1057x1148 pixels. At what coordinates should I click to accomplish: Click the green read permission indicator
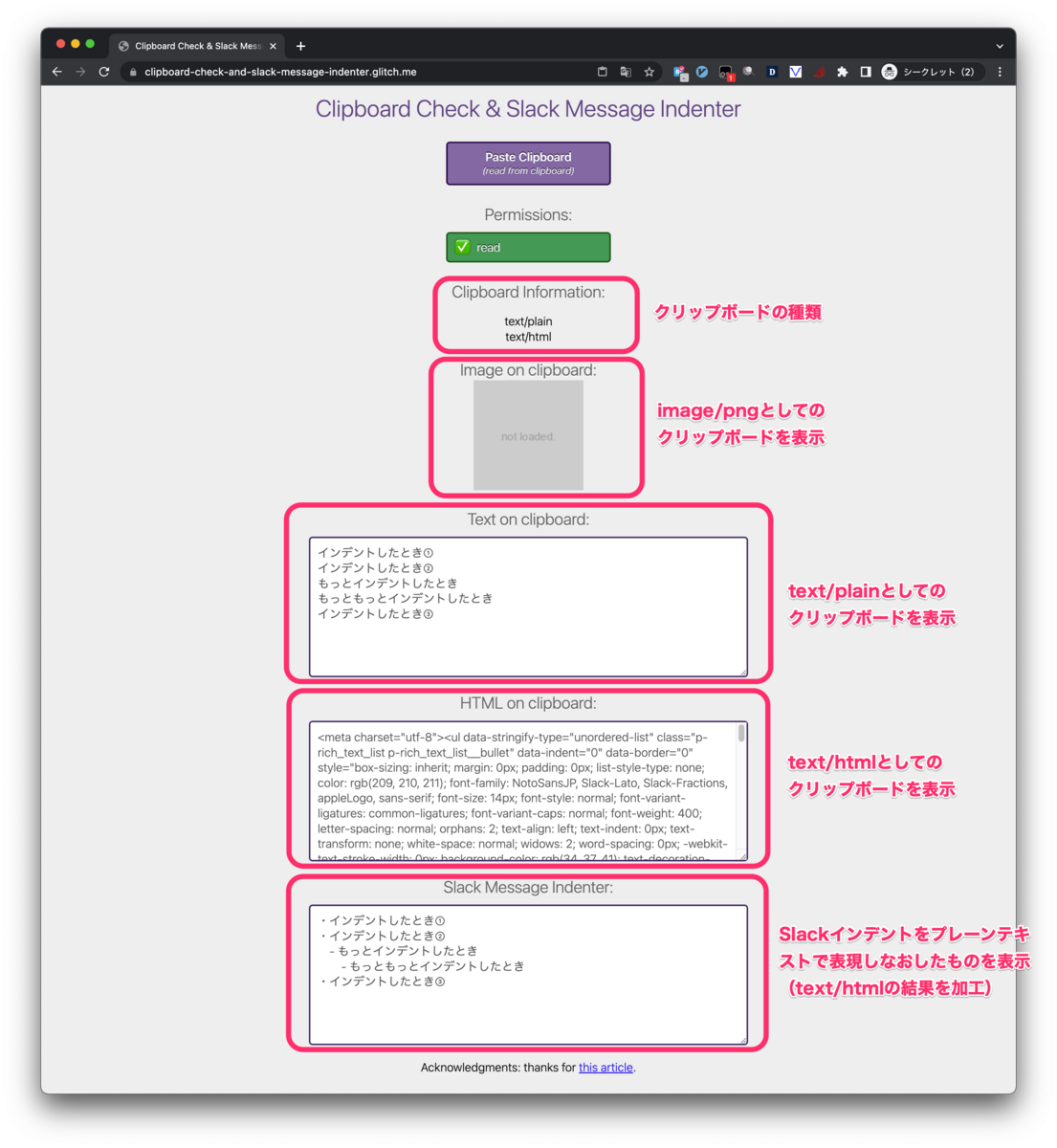[x=528, y=247]
